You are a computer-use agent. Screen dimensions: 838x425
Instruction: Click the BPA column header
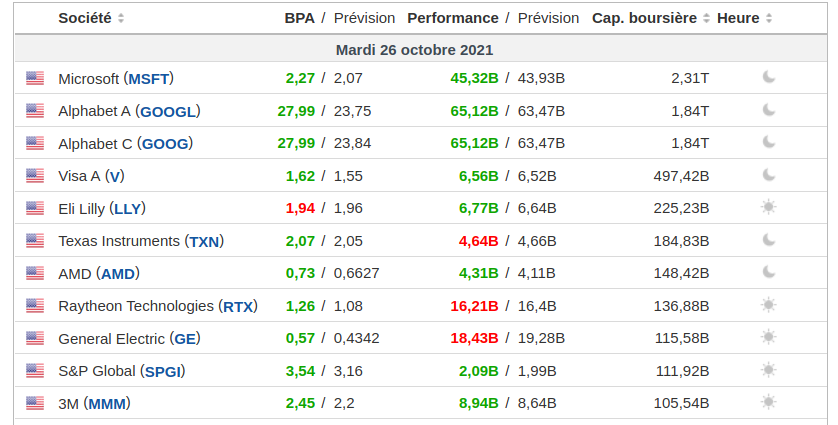click(299, 18)
